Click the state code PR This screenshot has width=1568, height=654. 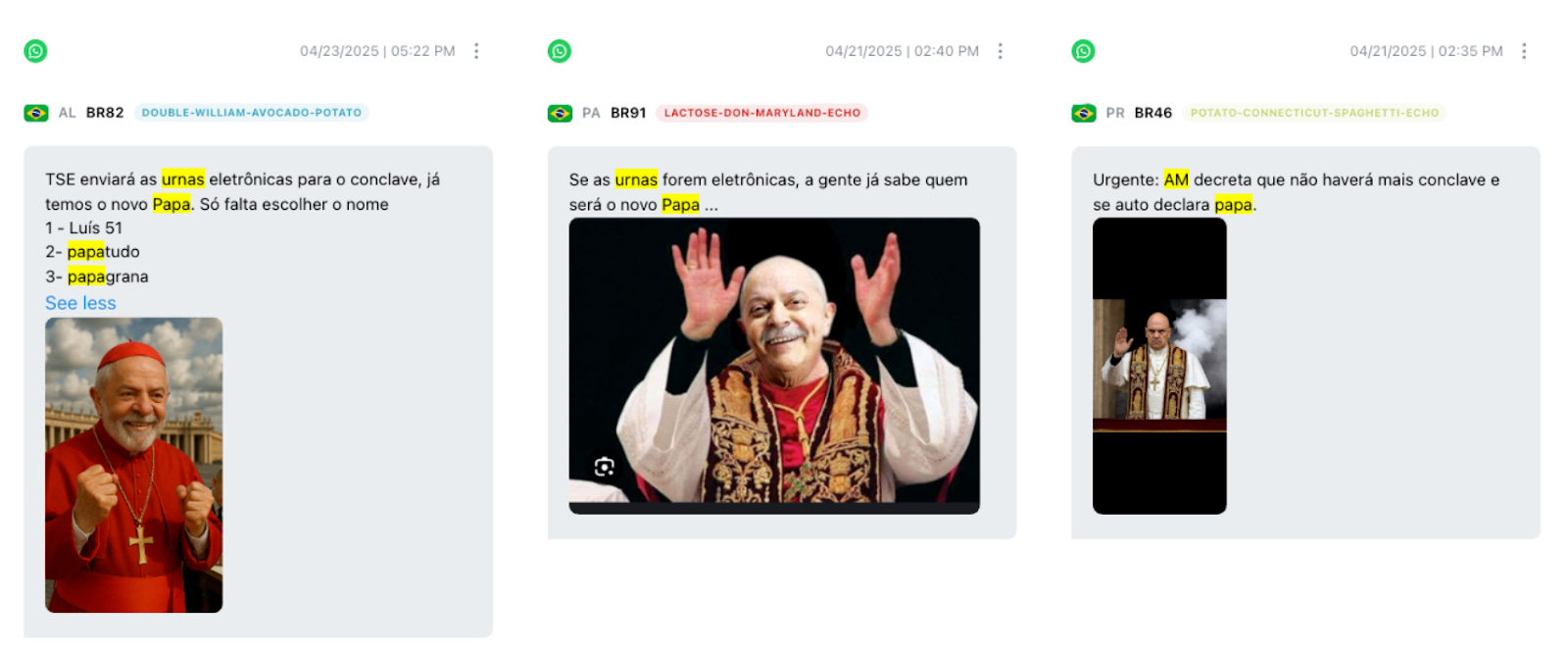point(1115,113)
